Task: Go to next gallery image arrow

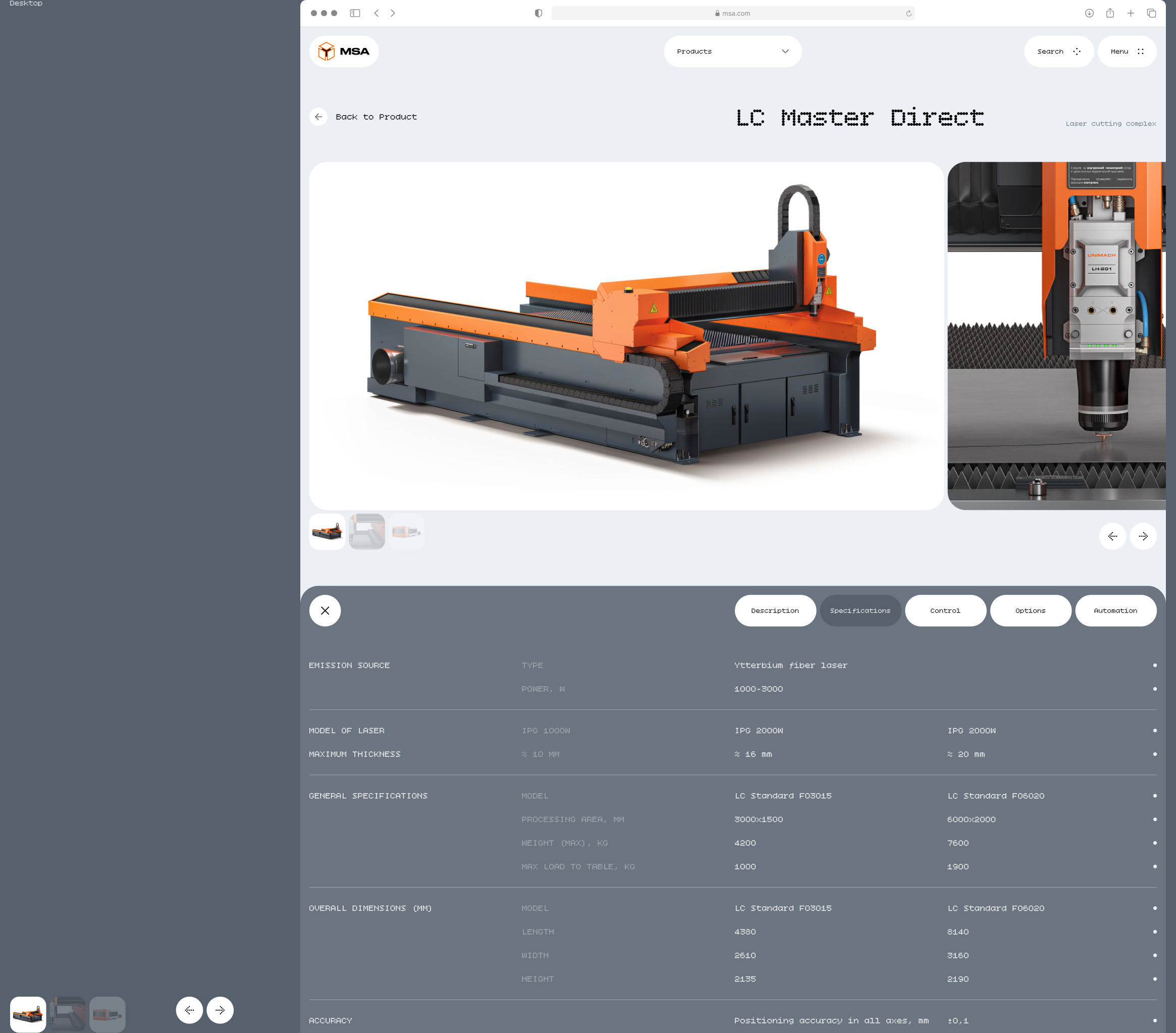Action: click(x=1143, y=536)
